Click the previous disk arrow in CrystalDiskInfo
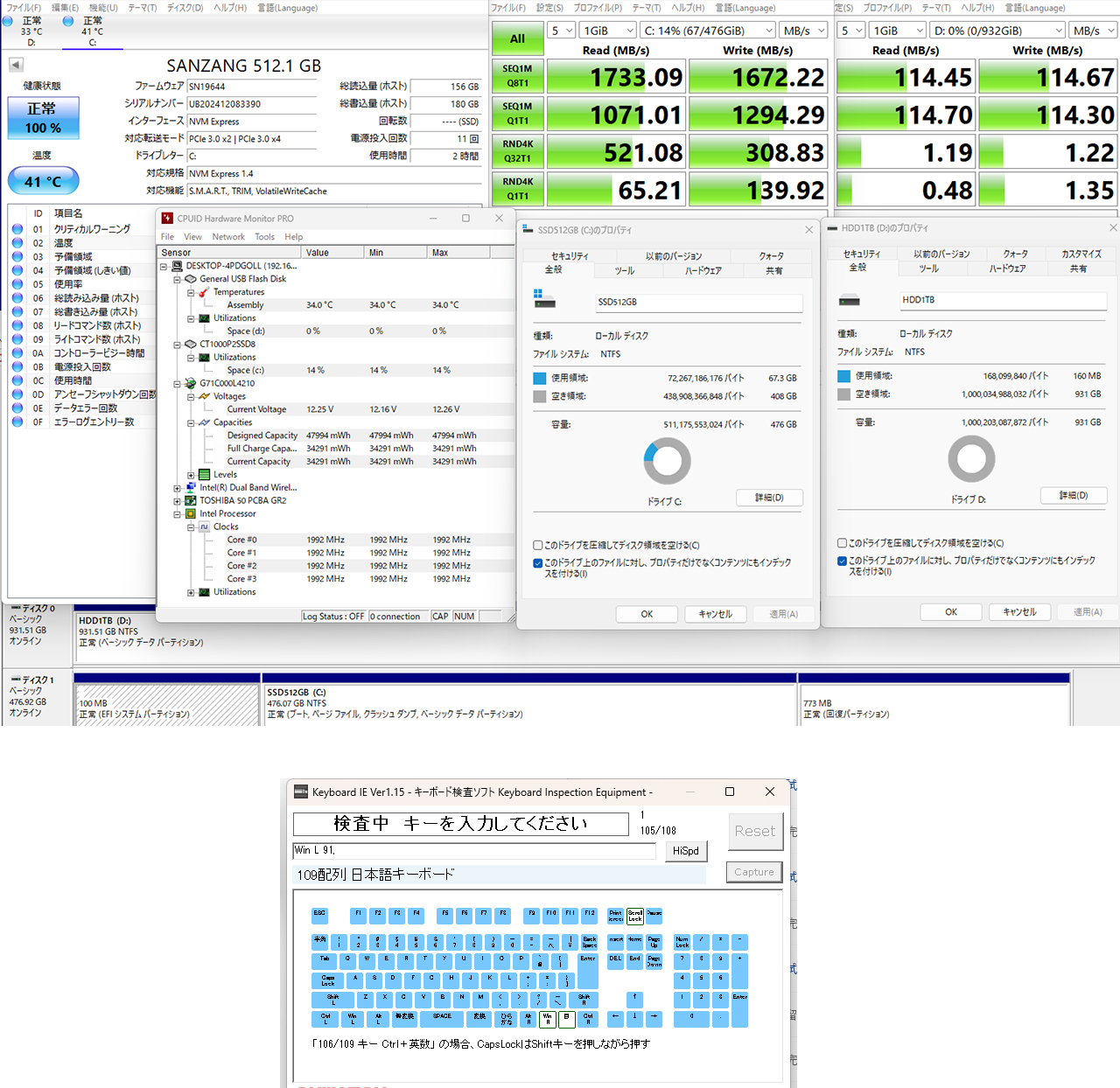1120x1088 pixels. tap(16, 65)
